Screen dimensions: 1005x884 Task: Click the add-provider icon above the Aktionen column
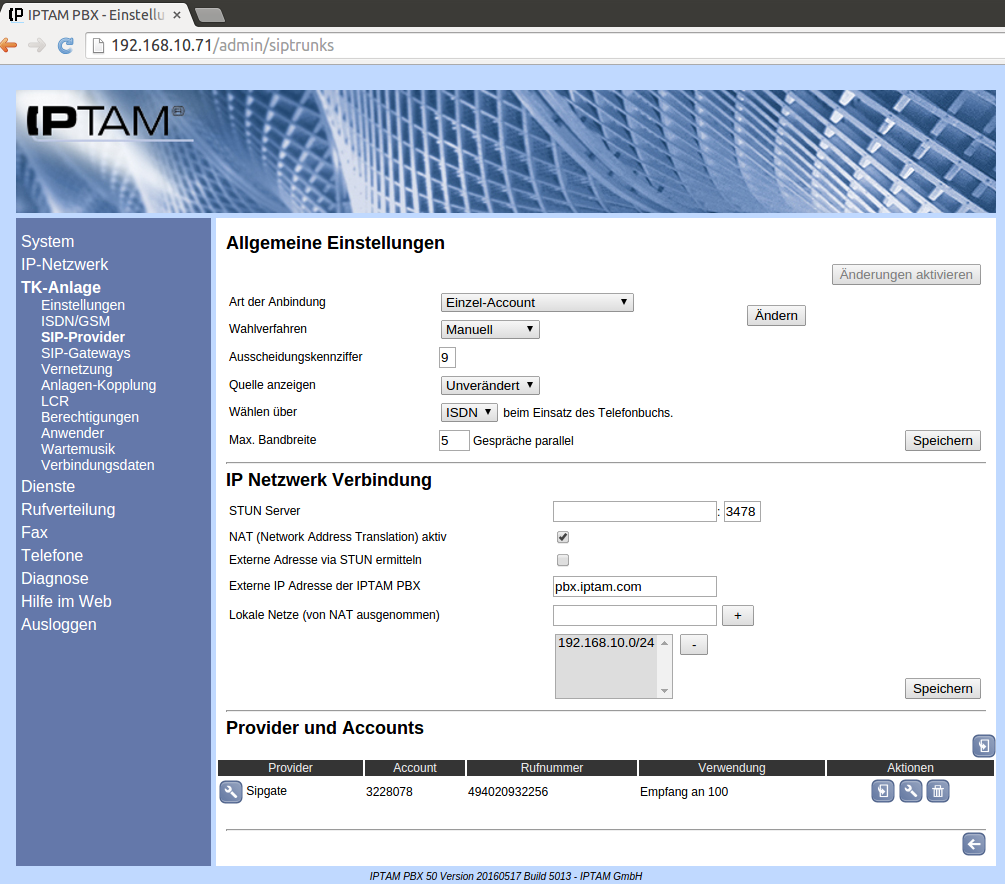click(x=983, y=746)
